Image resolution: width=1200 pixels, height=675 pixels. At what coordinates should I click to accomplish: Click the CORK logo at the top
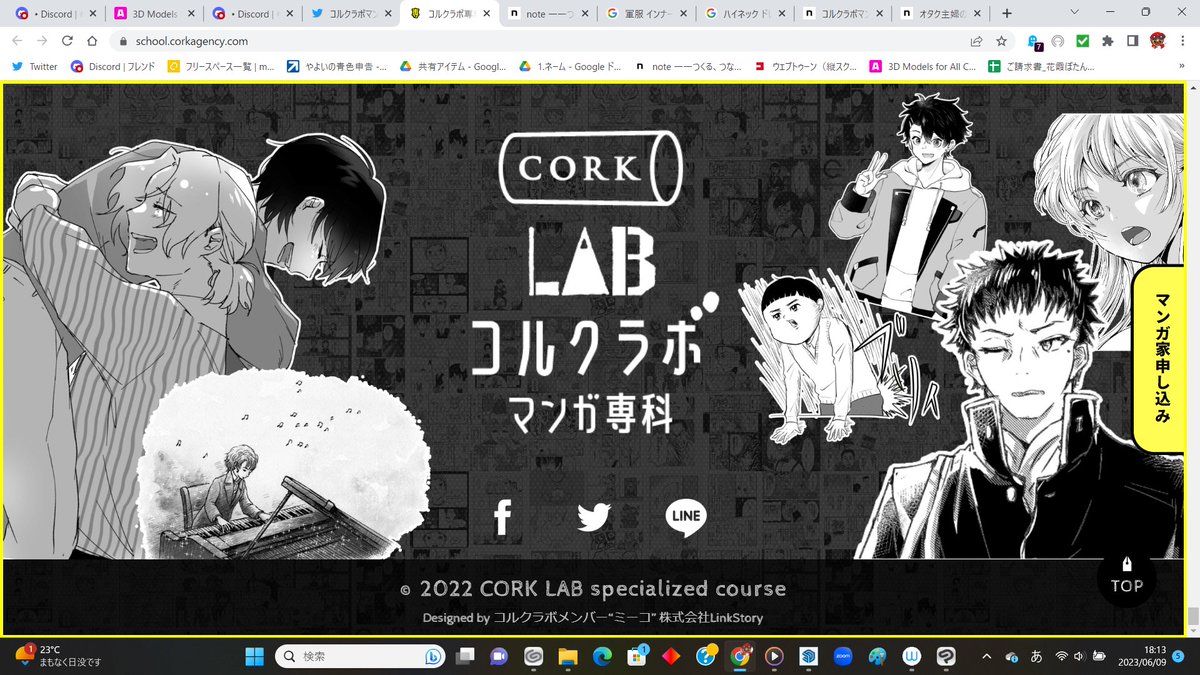coord(590,170)
